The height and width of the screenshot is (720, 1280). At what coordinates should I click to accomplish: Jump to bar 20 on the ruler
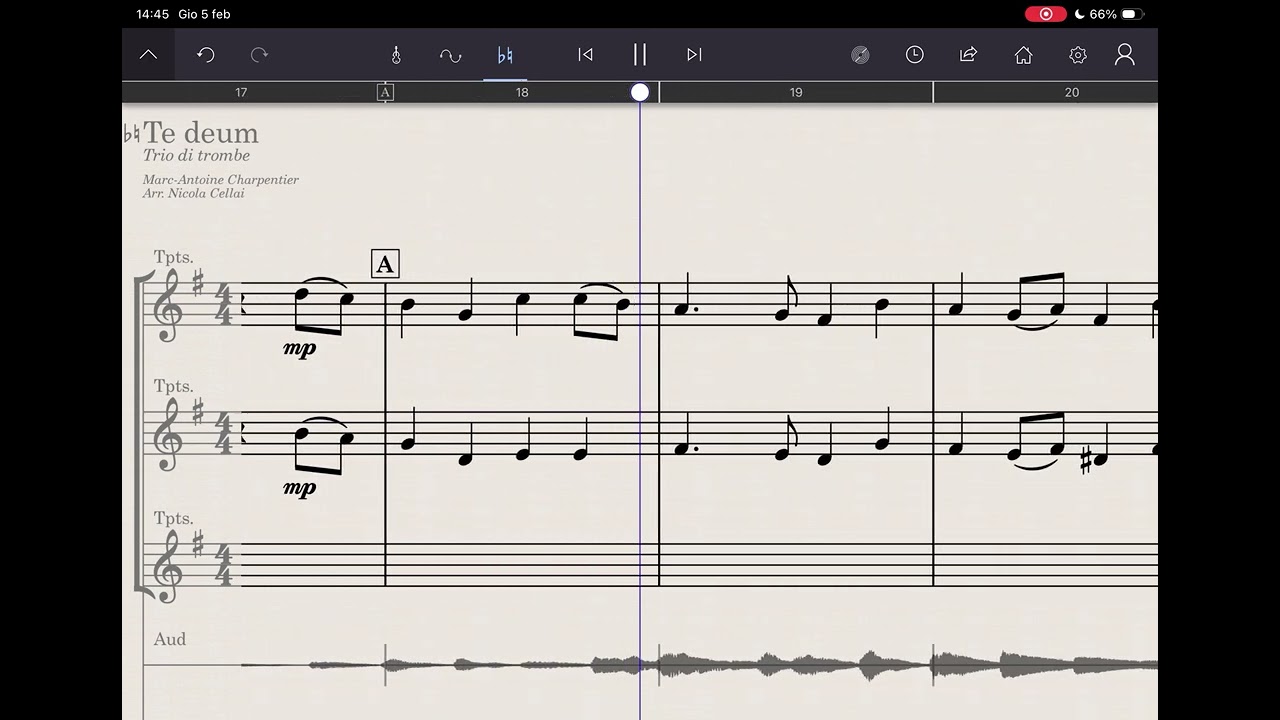pyautogui.click(x=1072, y=92)
